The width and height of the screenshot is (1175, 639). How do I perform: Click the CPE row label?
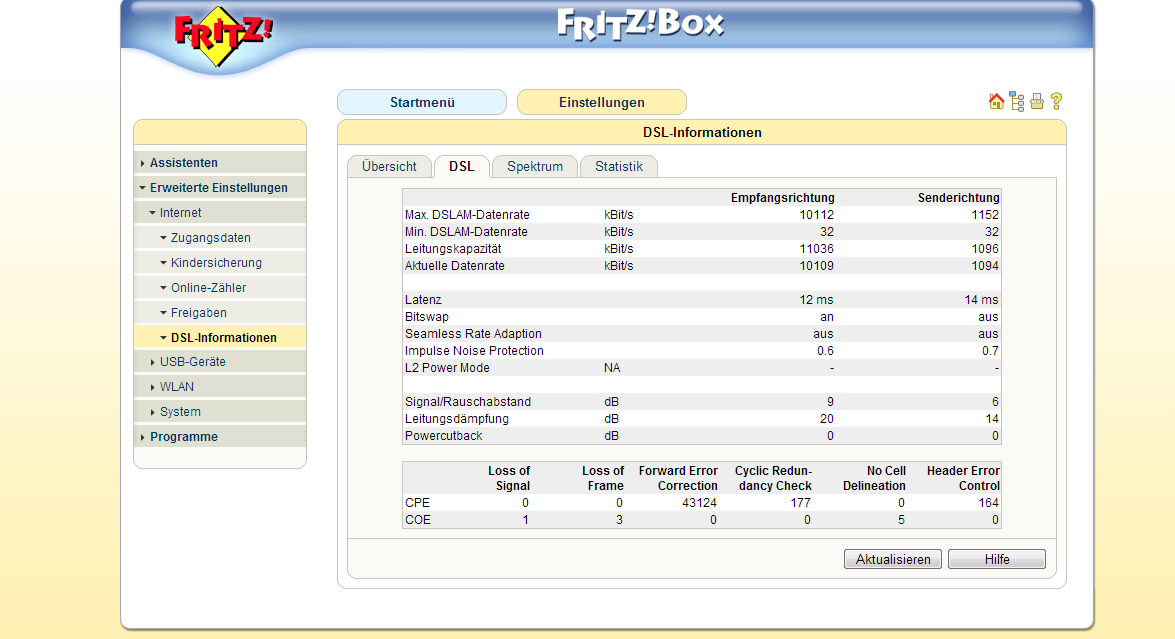(x=417, y=503)
